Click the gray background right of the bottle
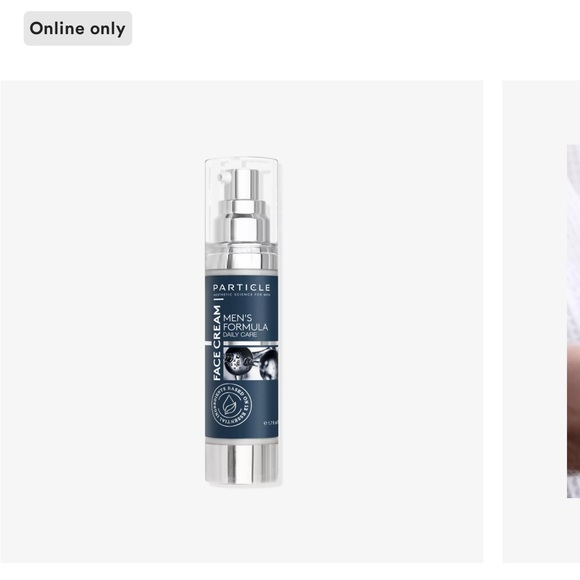 tap(381, 321)
